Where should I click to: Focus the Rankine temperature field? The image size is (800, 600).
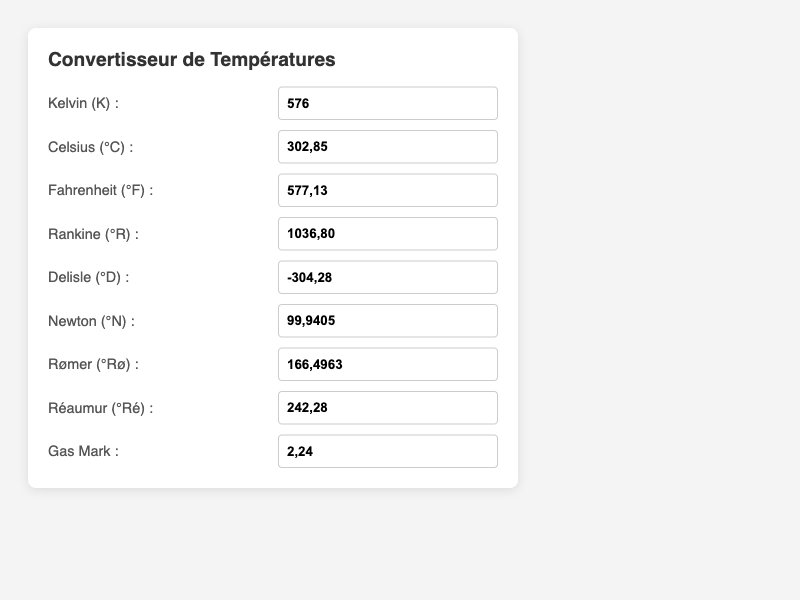point(387,233)
